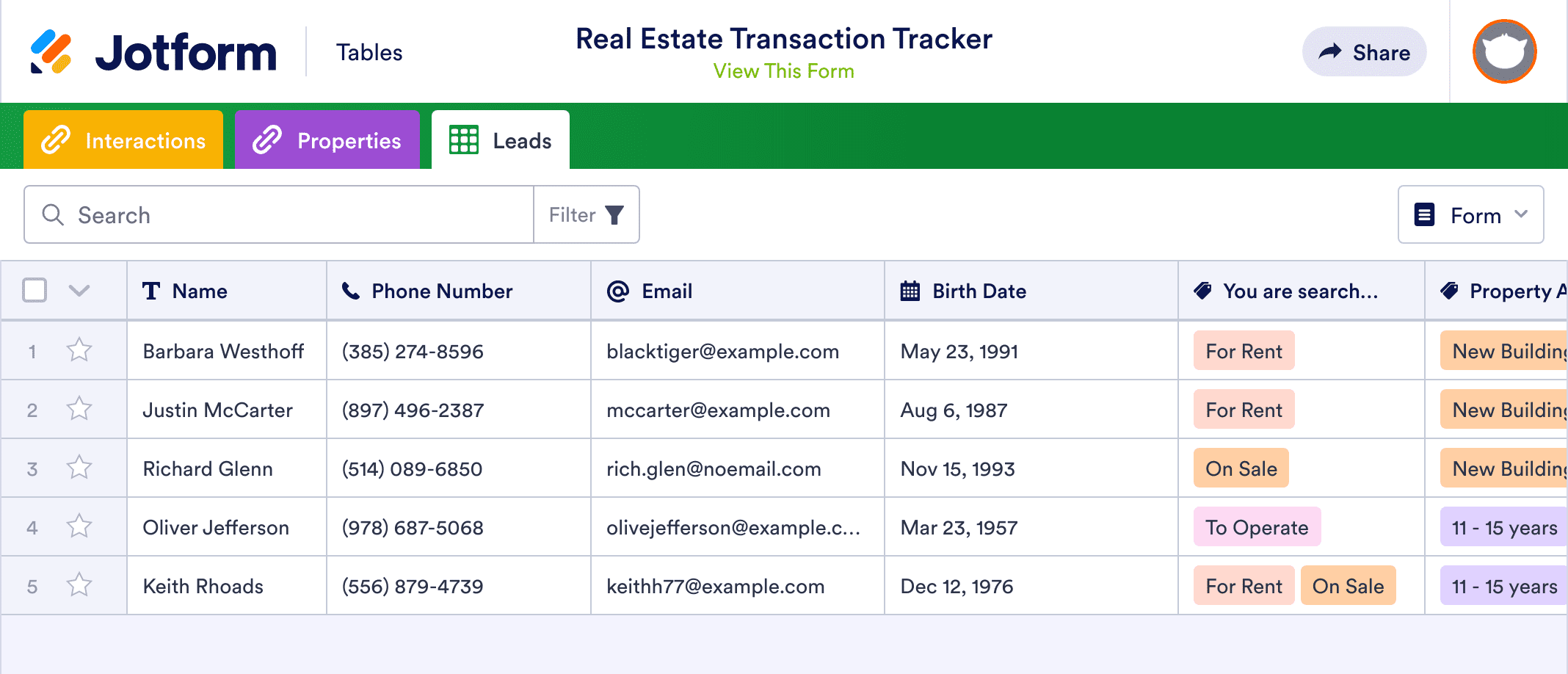The image size is (1568, 674).
Task: Open the Properties tab
Action: click(327, 139)
